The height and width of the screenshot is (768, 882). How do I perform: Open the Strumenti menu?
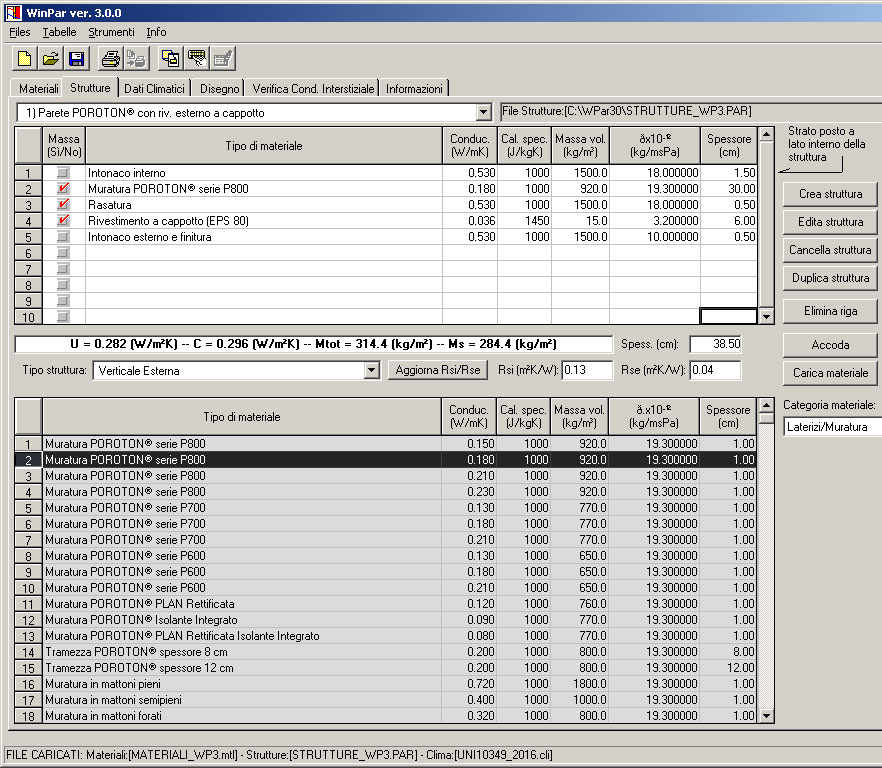[x=111, y=32]
